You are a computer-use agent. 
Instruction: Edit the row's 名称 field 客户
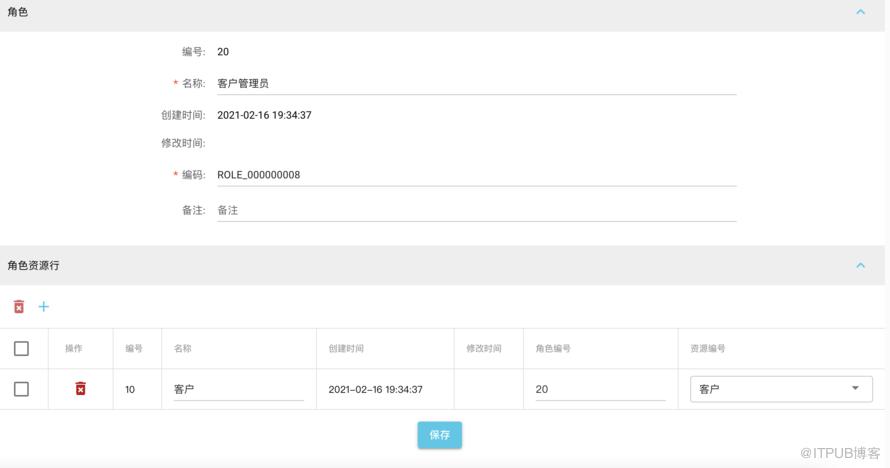pos(238,389)
